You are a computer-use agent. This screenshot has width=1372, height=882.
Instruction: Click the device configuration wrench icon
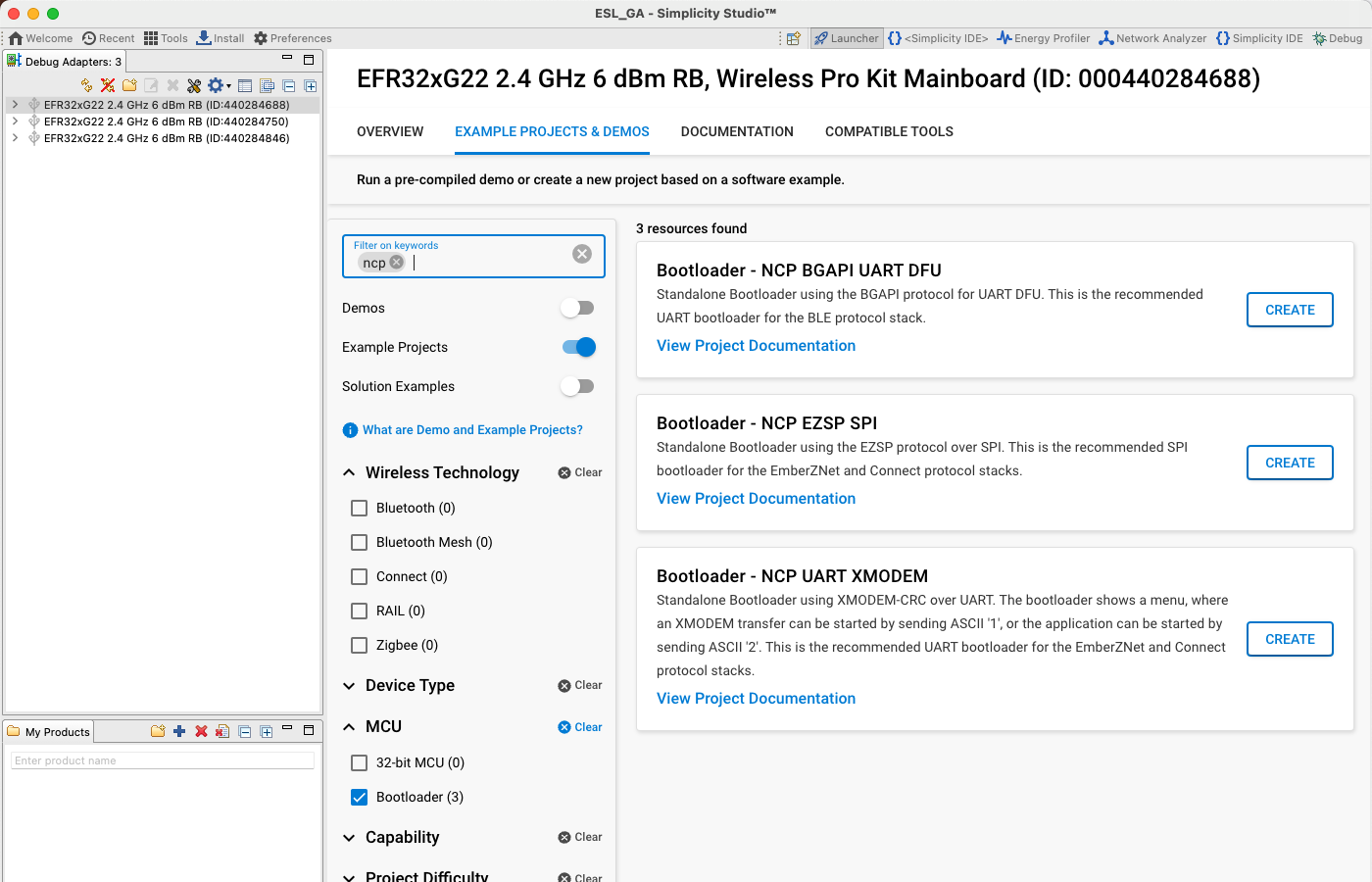(194, 85)
